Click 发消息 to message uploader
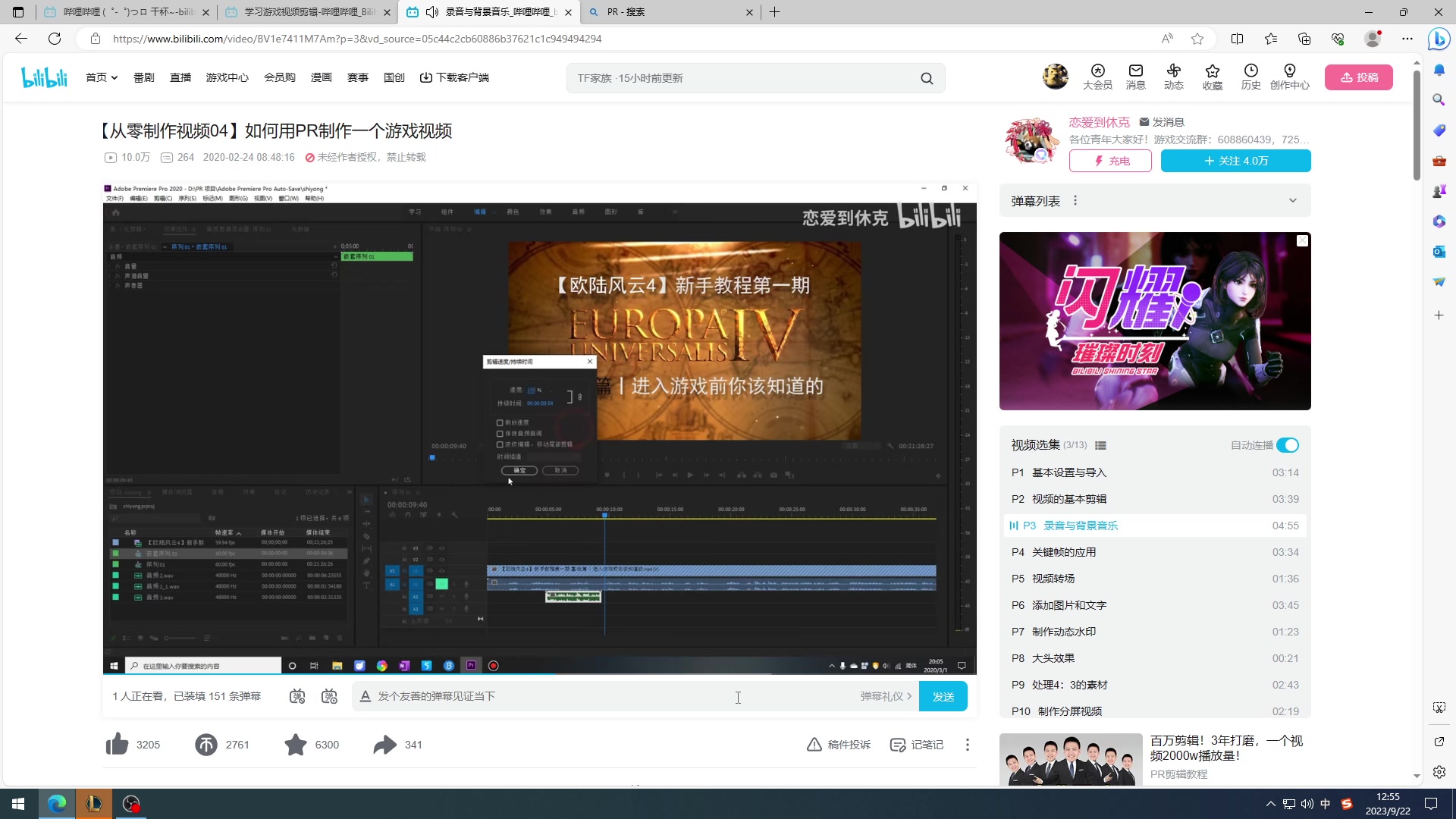The height and width of the screenshot is (819, 1456). click(x=1162, y=122)
